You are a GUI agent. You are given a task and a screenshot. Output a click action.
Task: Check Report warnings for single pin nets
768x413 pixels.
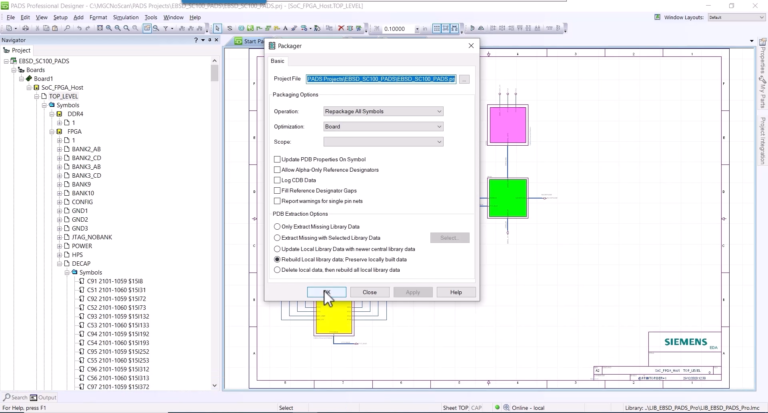click(277, 201)
